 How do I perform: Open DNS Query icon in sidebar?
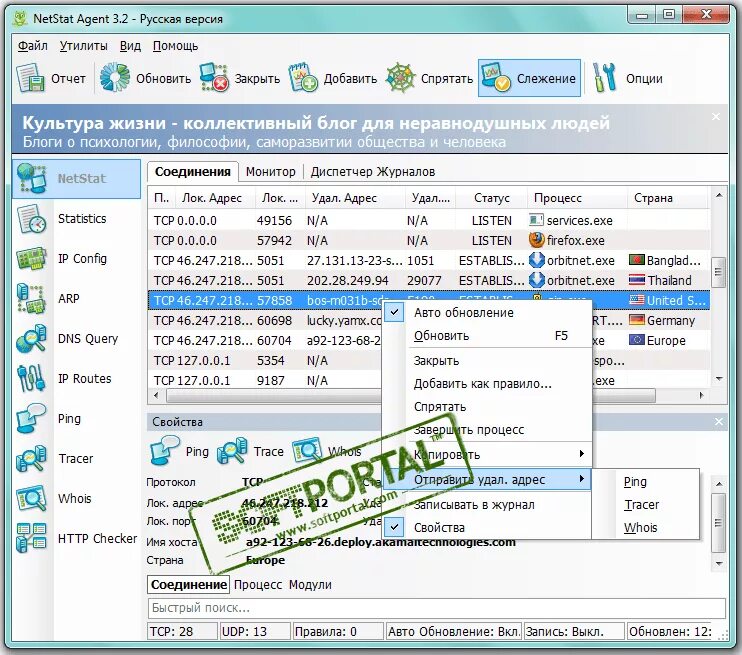point(31,339)
